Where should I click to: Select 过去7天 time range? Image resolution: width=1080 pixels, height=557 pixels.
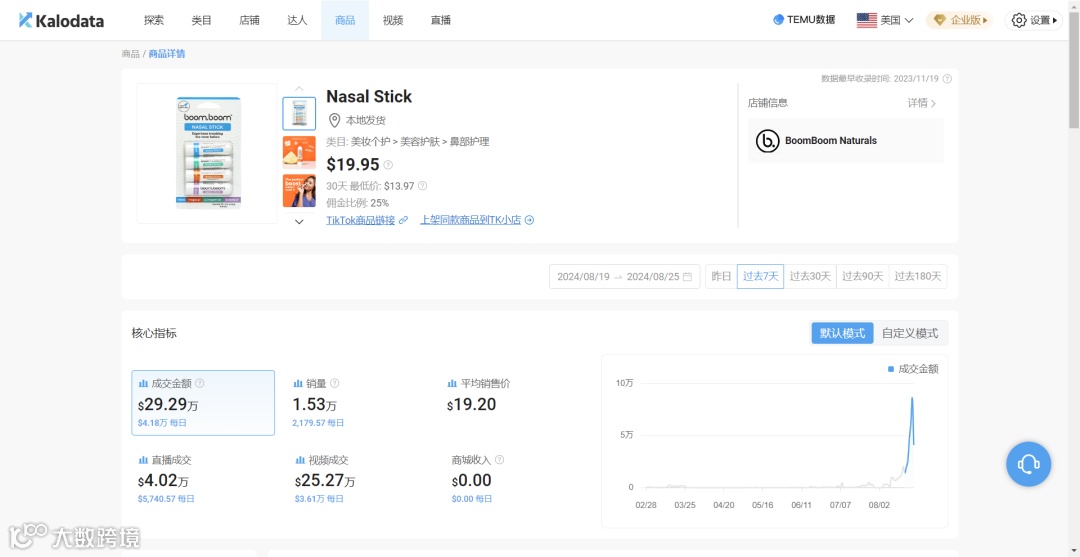[x=760, y=277]
